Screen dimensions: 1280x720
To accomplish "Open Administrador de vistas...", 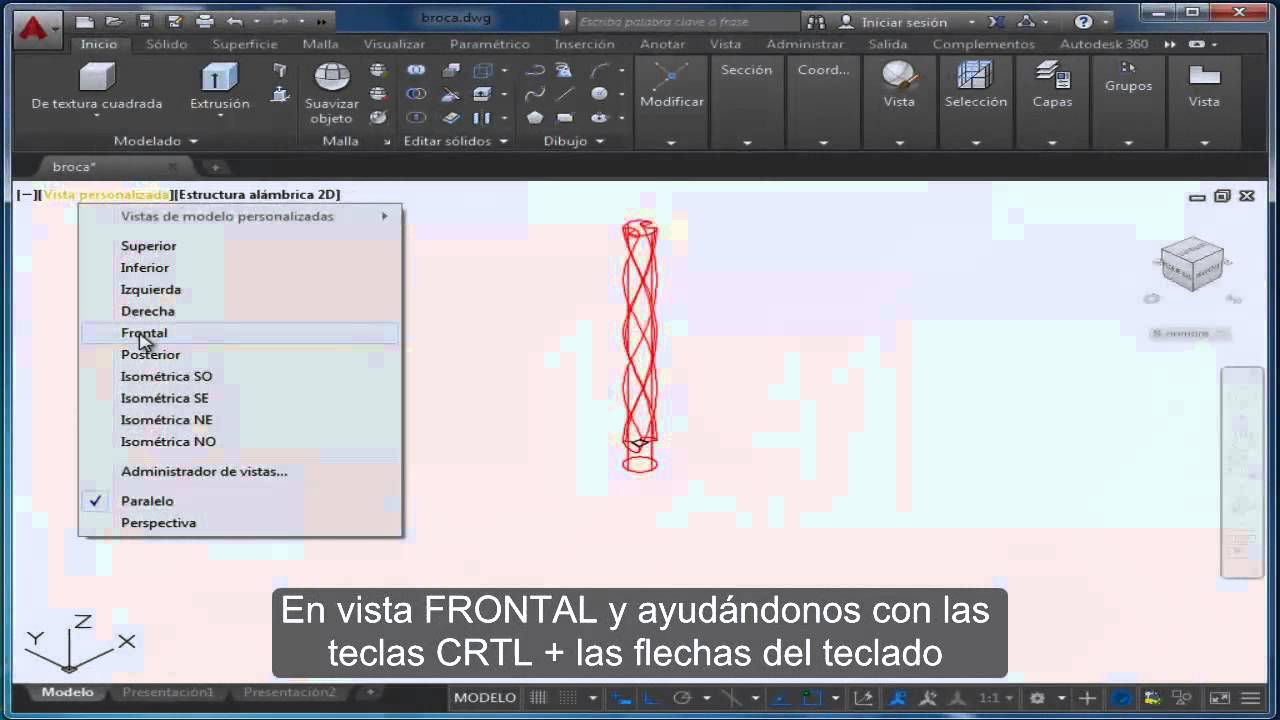I will pyautogui.click(x=240, y=471).
